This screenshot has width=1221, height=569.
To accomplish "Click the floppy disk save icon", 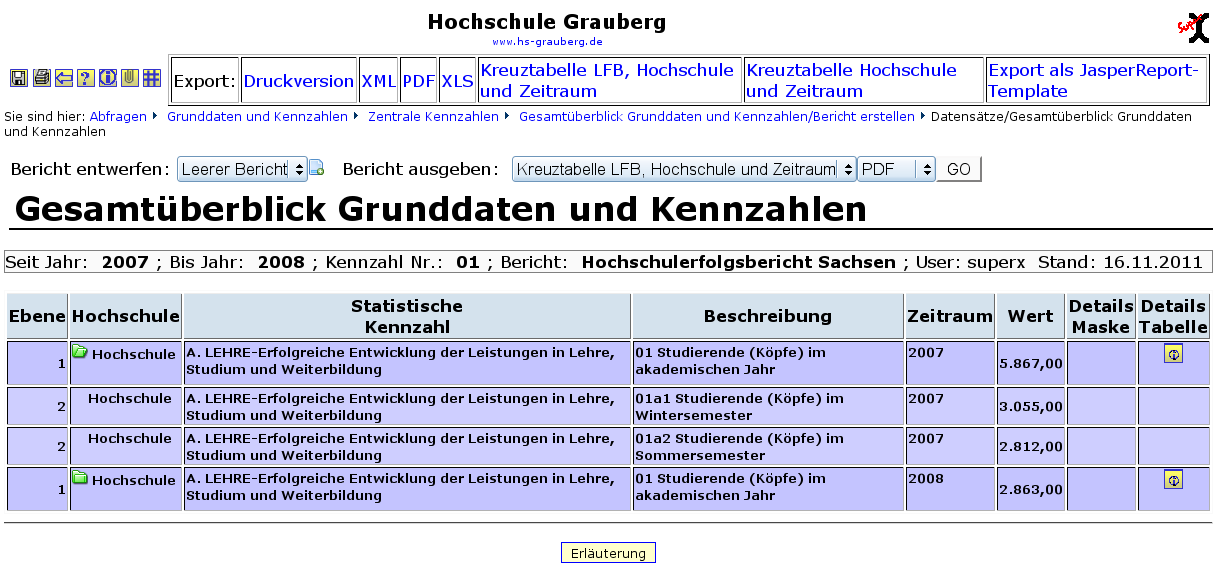I will click(18, 78).
